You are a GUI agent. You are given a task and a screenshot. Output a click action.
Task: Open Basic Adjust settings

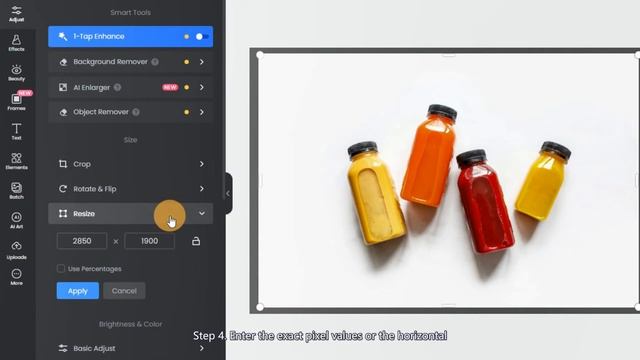point(130,349)
